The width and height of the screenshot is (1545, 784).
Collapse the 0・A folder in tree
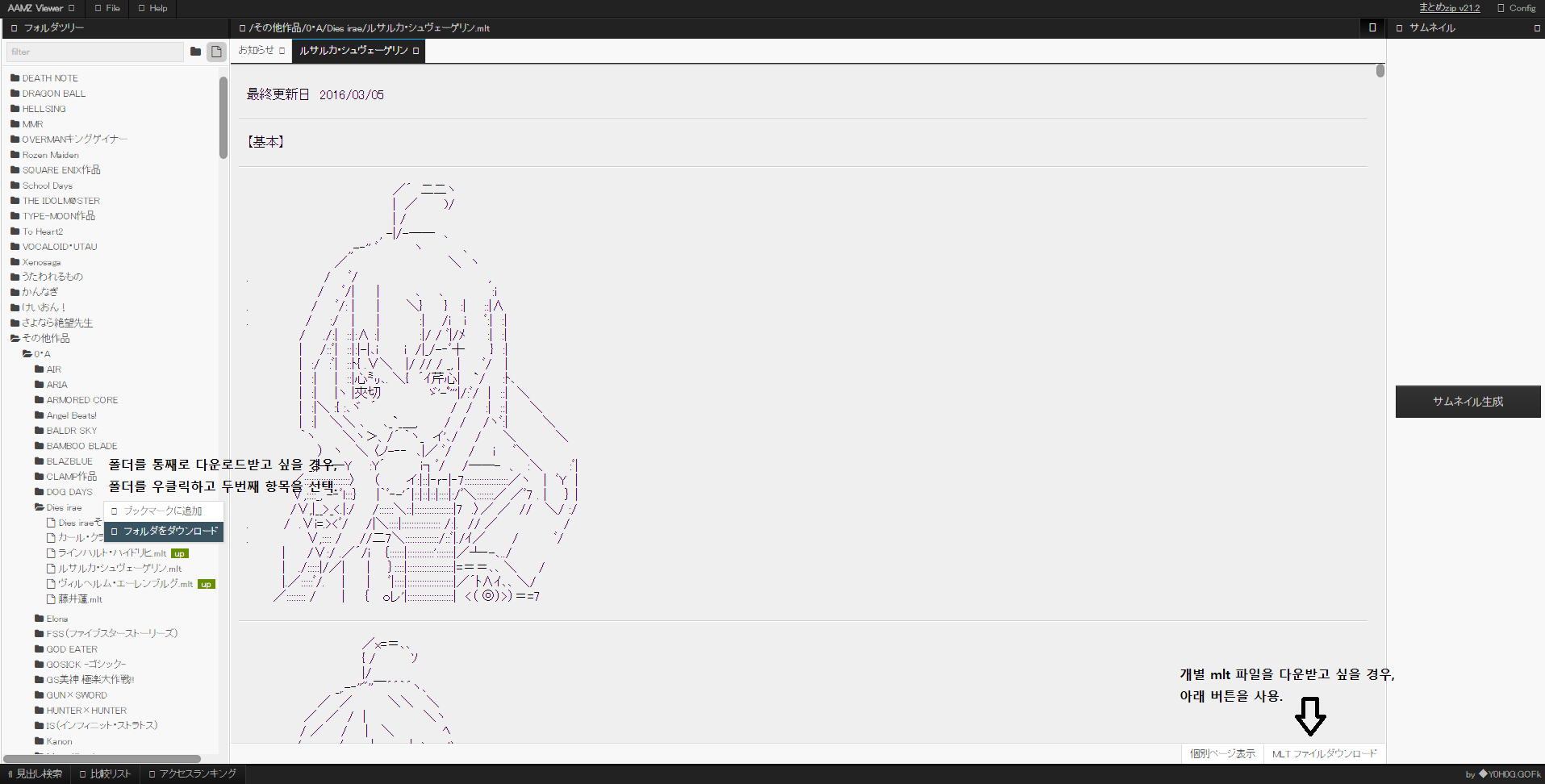(41, 354)
